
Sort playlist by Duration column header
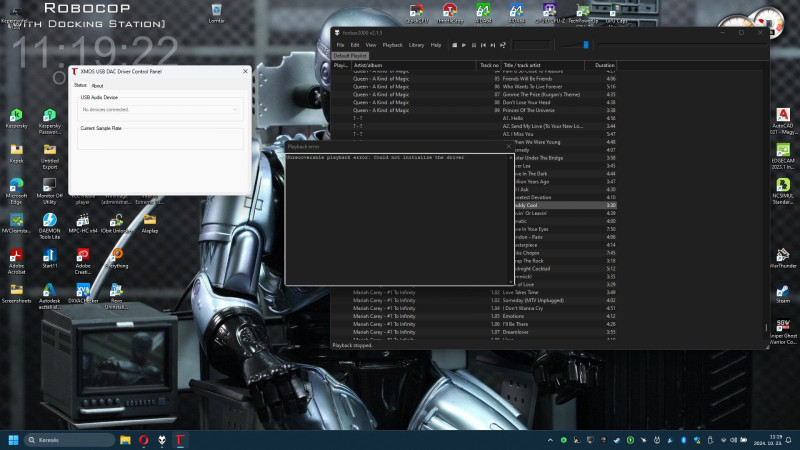click(x=605, y=65)
